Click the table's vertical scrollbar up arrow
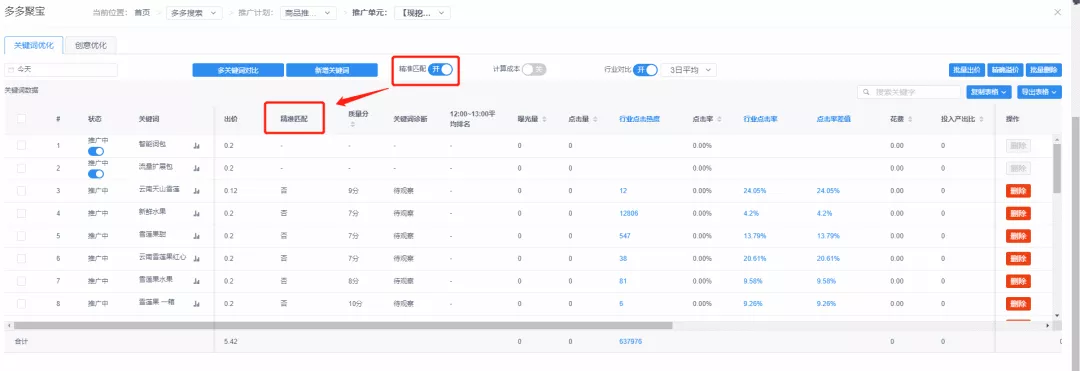1080x371 pixels. tap(1057, 140)
